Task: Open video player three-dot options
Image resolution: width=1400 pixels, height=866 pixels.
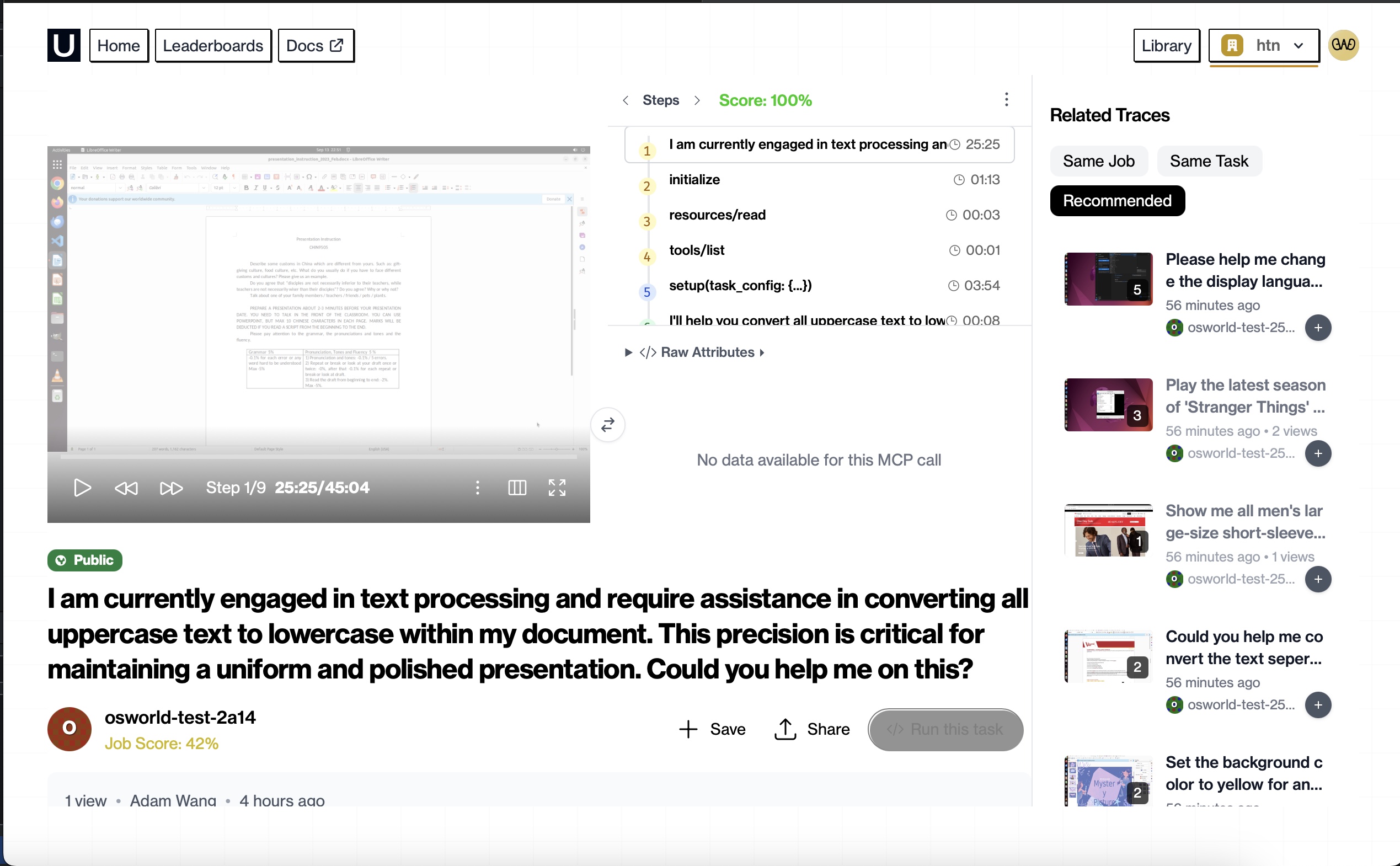Action: 478,488
